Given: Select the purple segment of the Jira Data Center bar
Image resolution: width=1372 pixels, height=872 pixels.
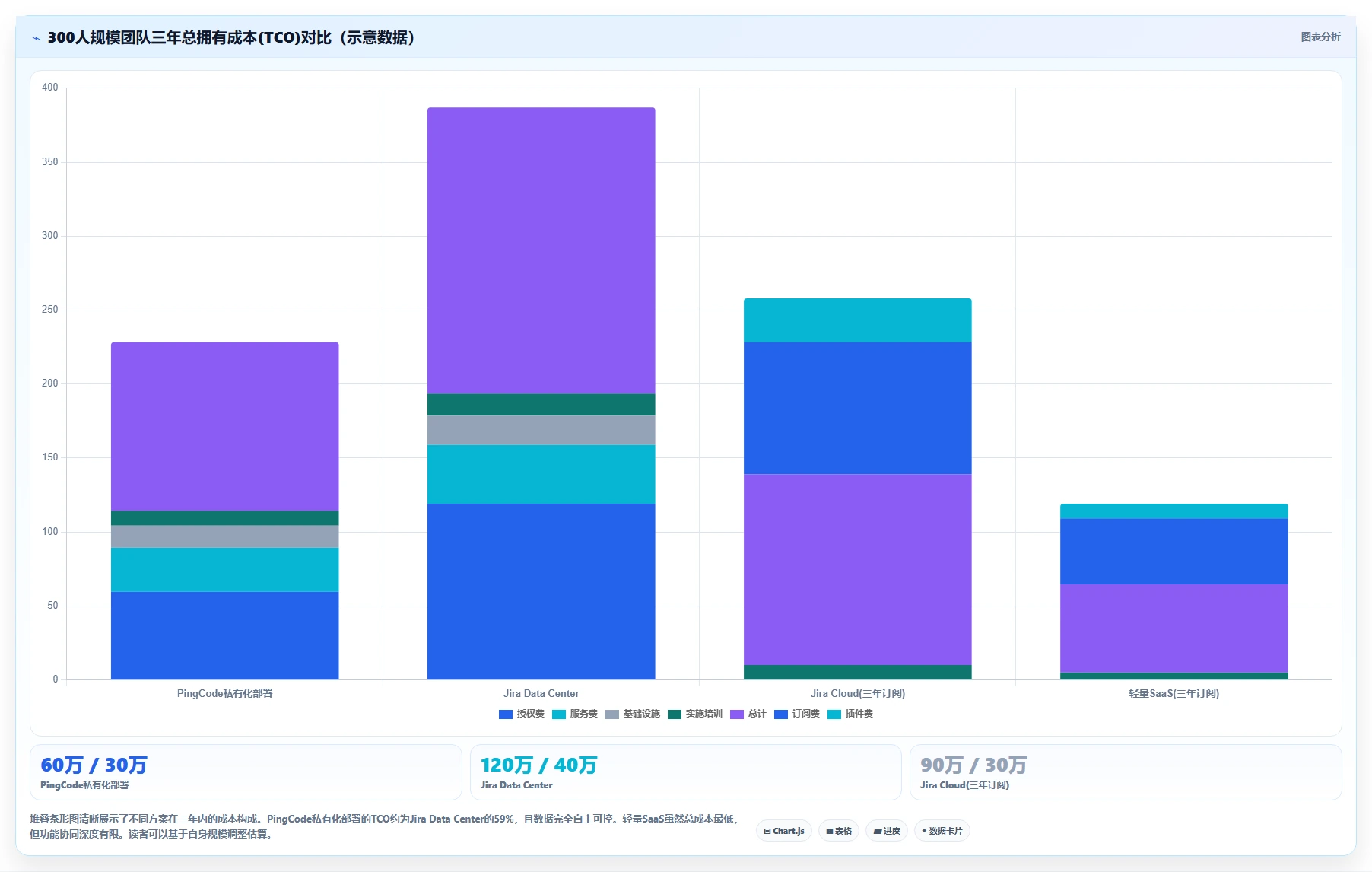Looking at the screenshot, I should click(541, 250).
